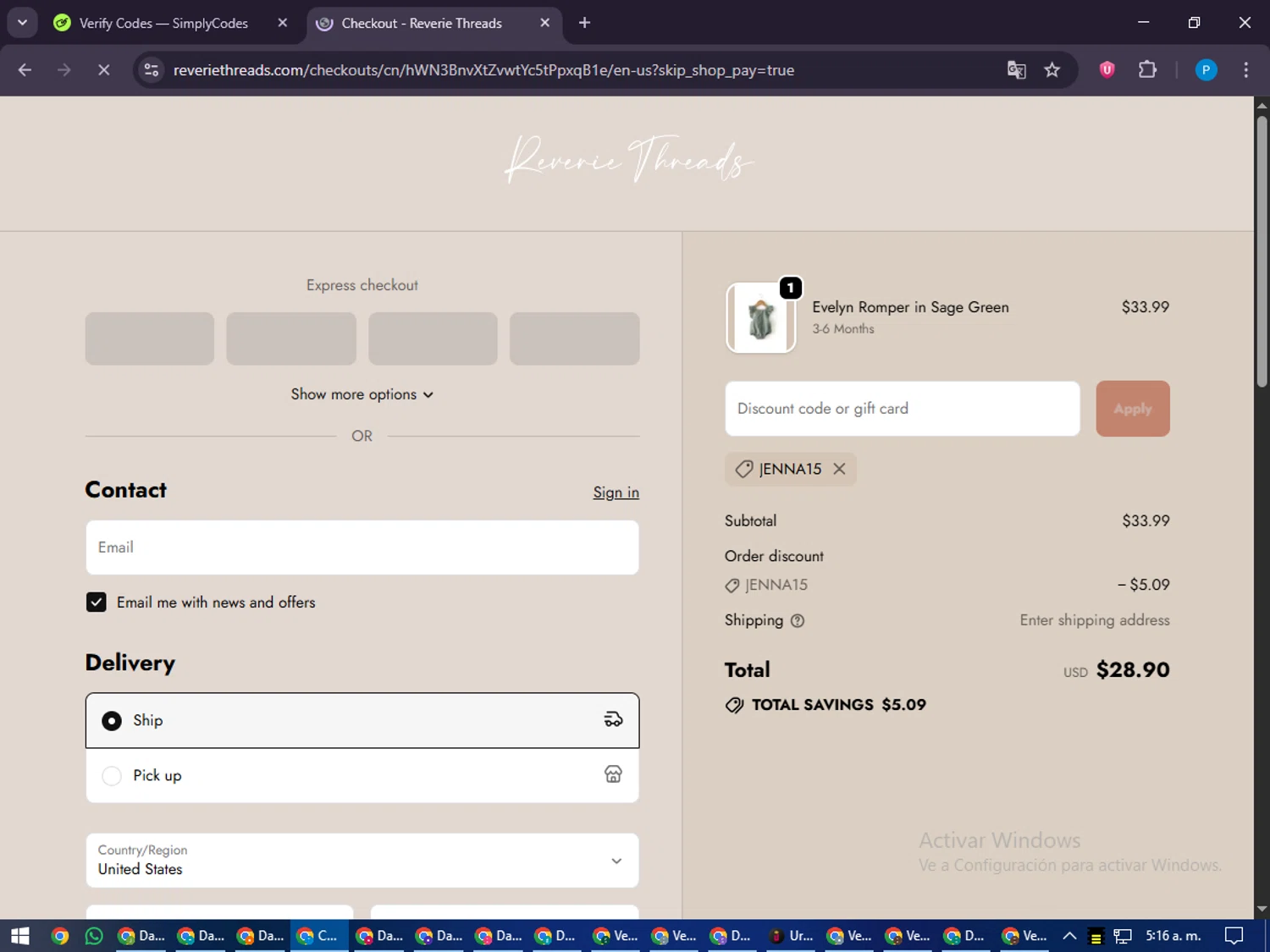Open the "Ur..." taskbar window
Viewport: 1270px width, 952px height.
point(791,936)
